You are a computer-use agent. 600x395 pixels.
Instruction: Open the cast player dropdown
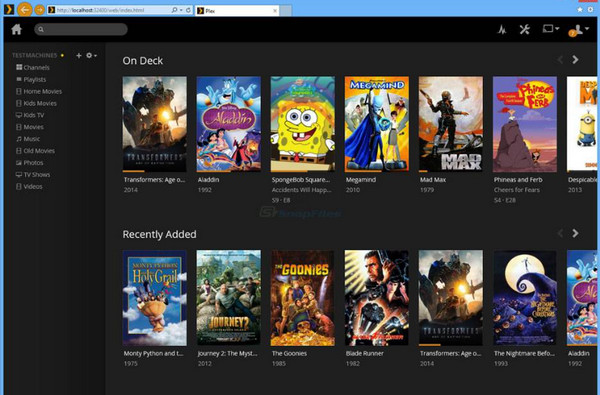tap(551, 29)
